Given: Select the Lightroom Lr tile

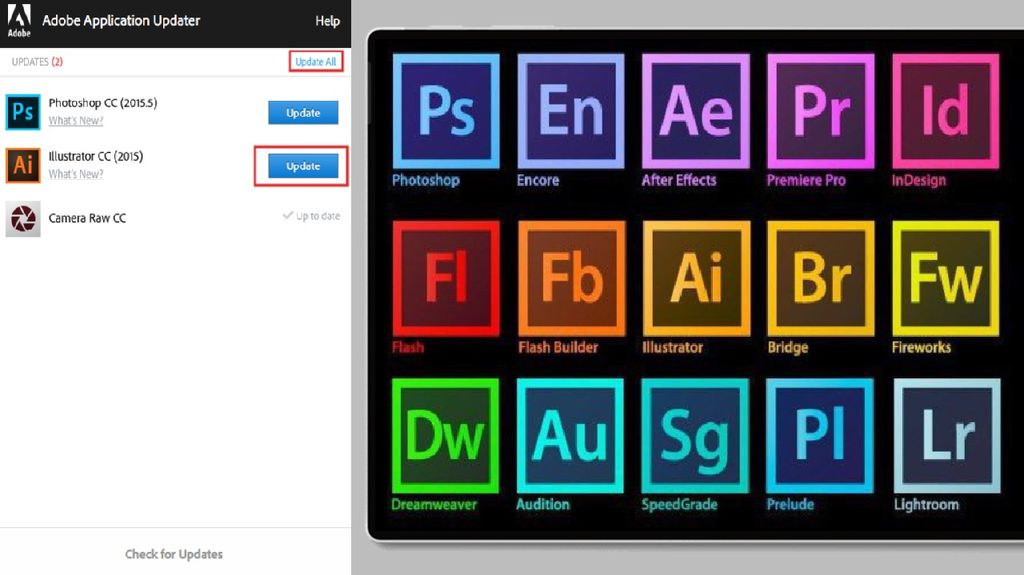Looking at the screenshot, I should 947,436.
